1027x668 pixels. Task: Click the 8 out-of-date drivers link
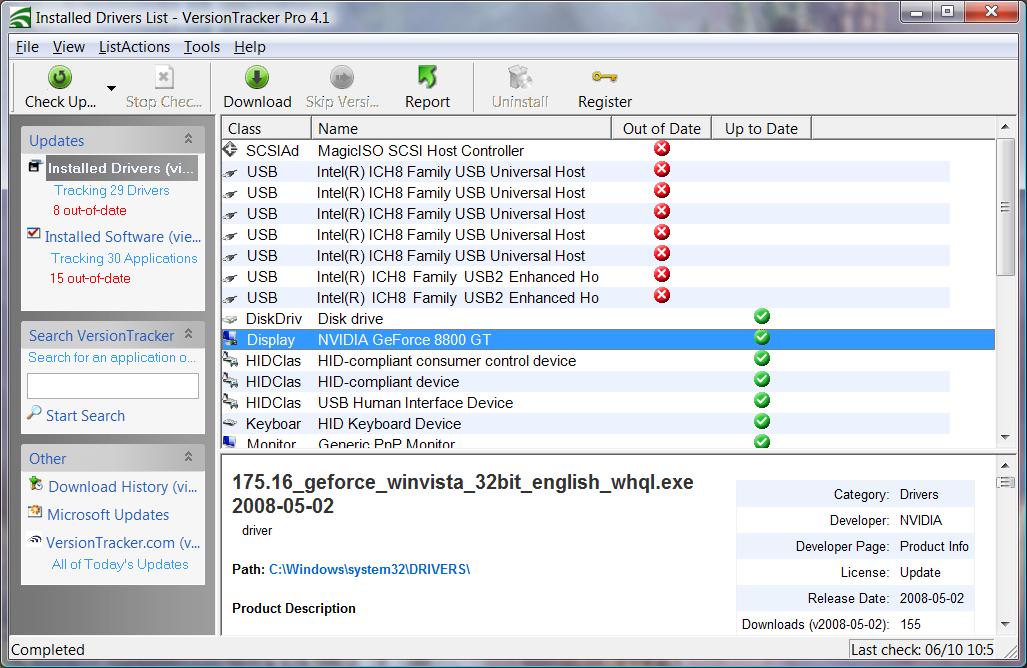click(90, 211)
